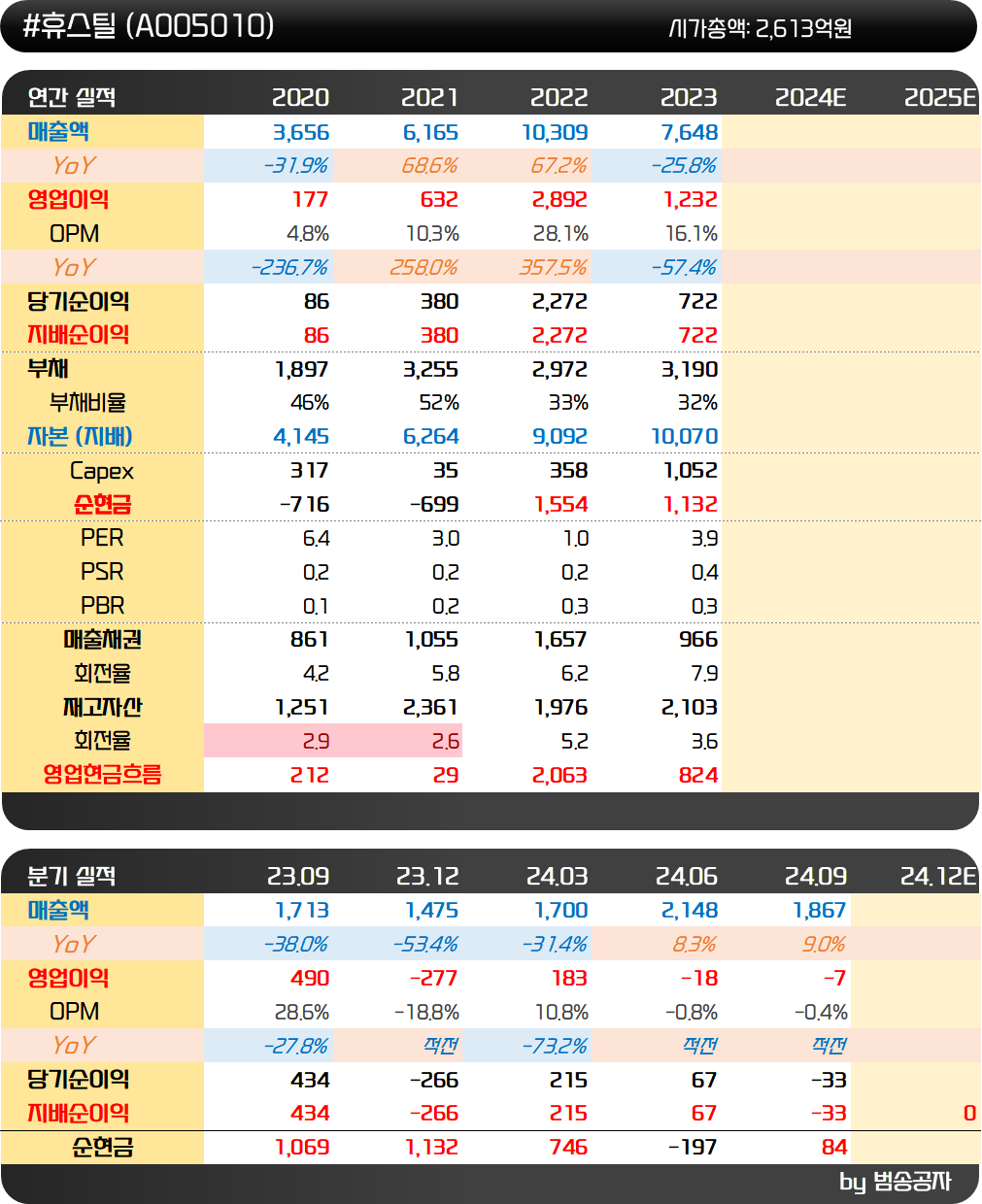The width and height of the screenshot is (982, 1204).
Task: Click the 2022 매출액 value 10,309
Action: tap(555, 132)
